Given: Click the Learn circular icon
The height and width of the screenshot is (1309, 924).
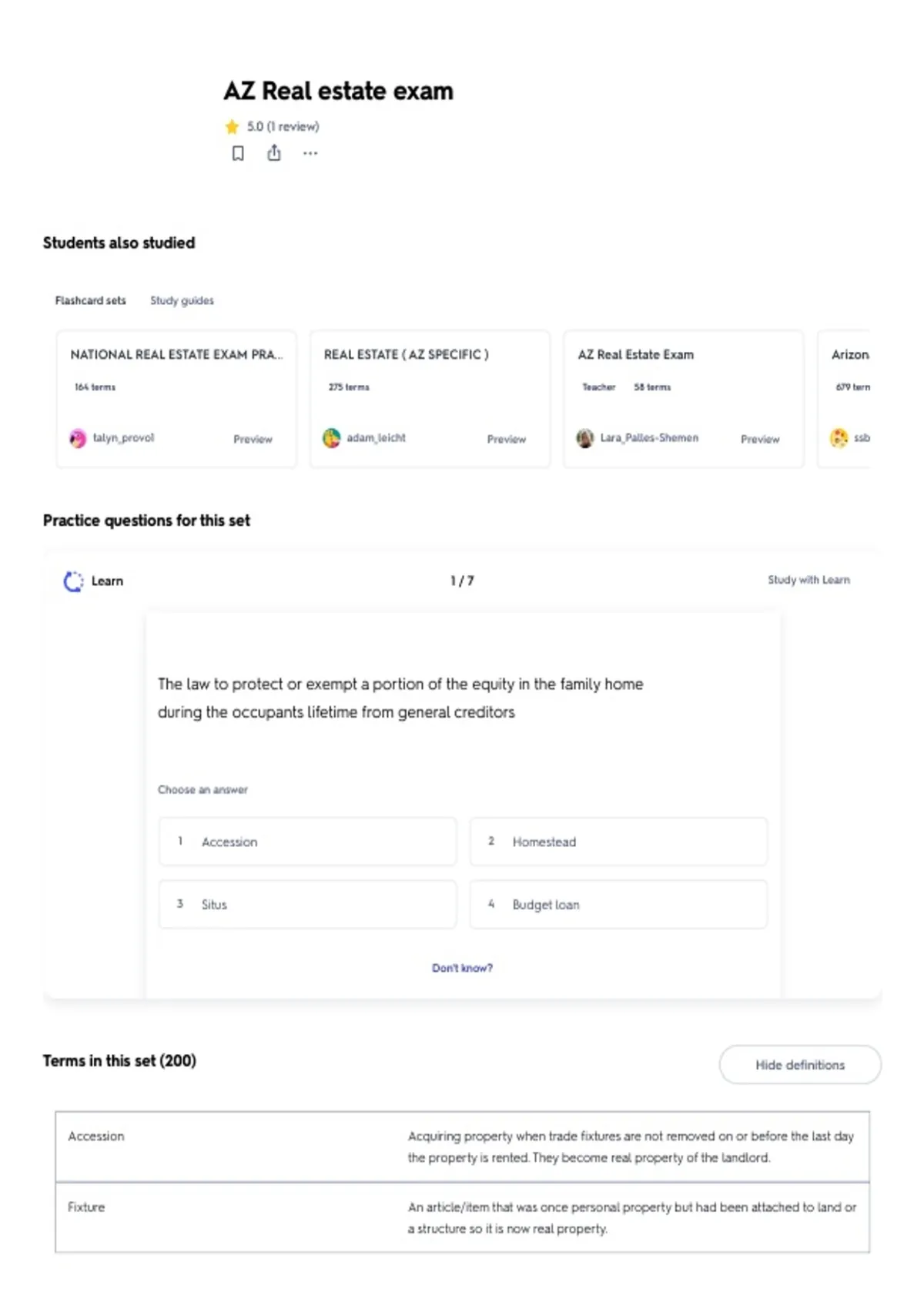Looking at the screenshot, I should point(73,581).
